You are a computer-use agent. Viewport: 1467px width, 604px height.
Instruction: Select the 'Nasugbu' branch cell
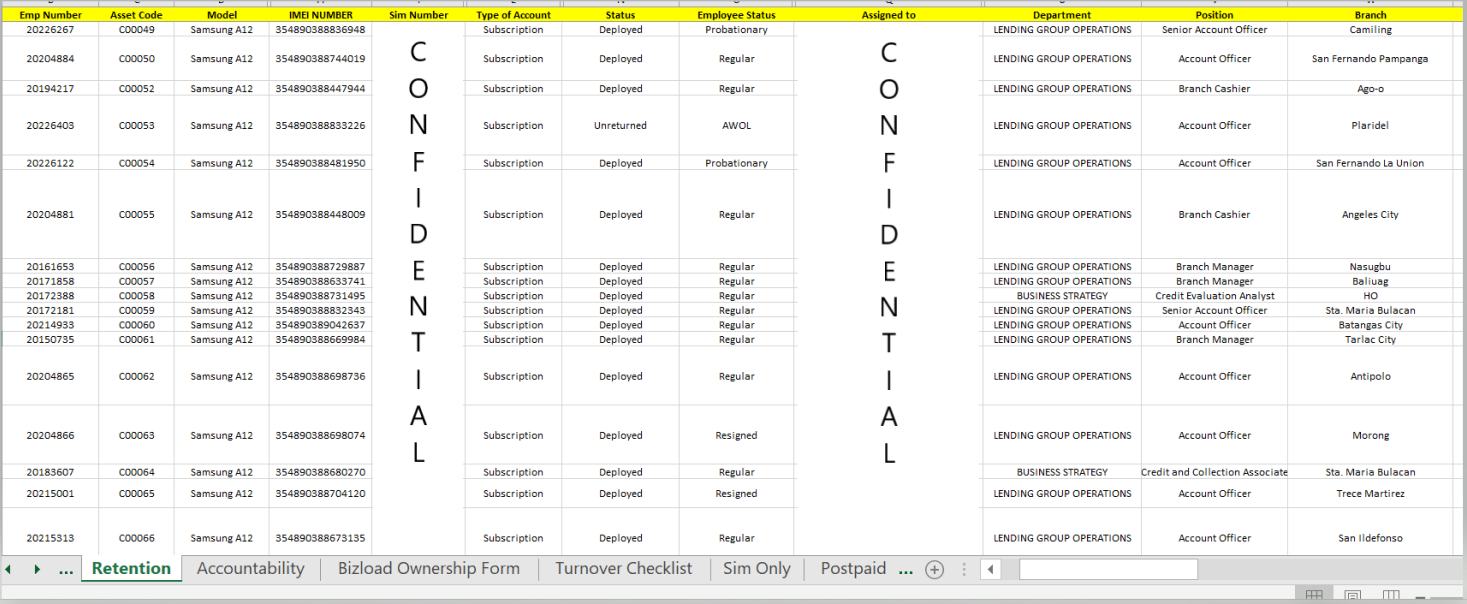1370,267
